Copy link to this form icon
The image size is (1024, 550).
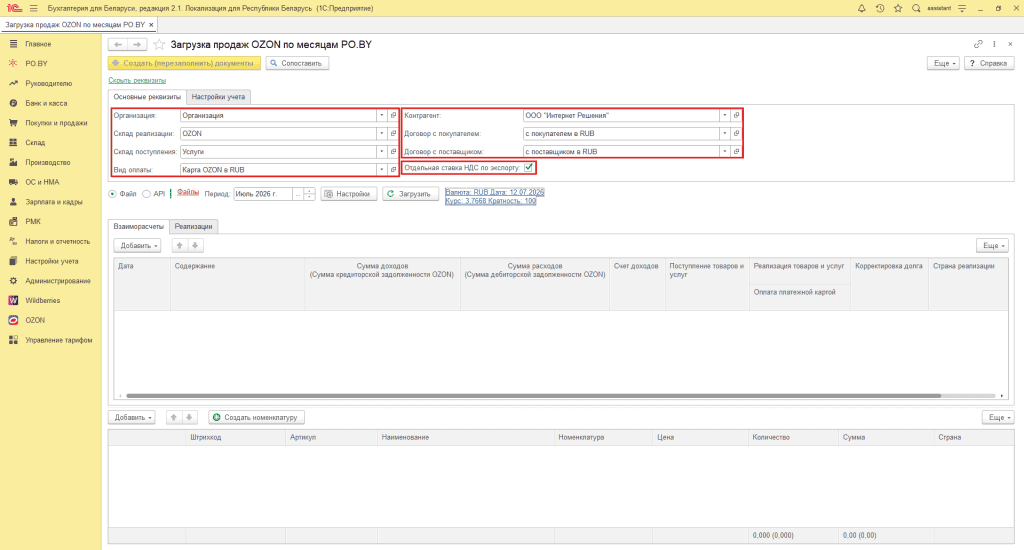(x=978, y=44)
